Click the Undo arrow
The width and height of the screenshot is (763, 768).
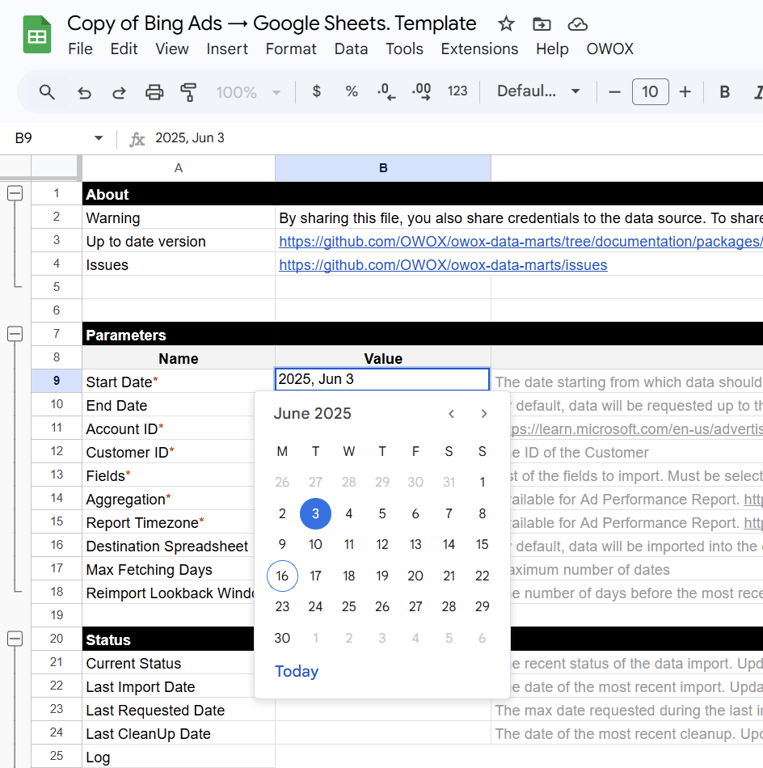coord(84,92)
